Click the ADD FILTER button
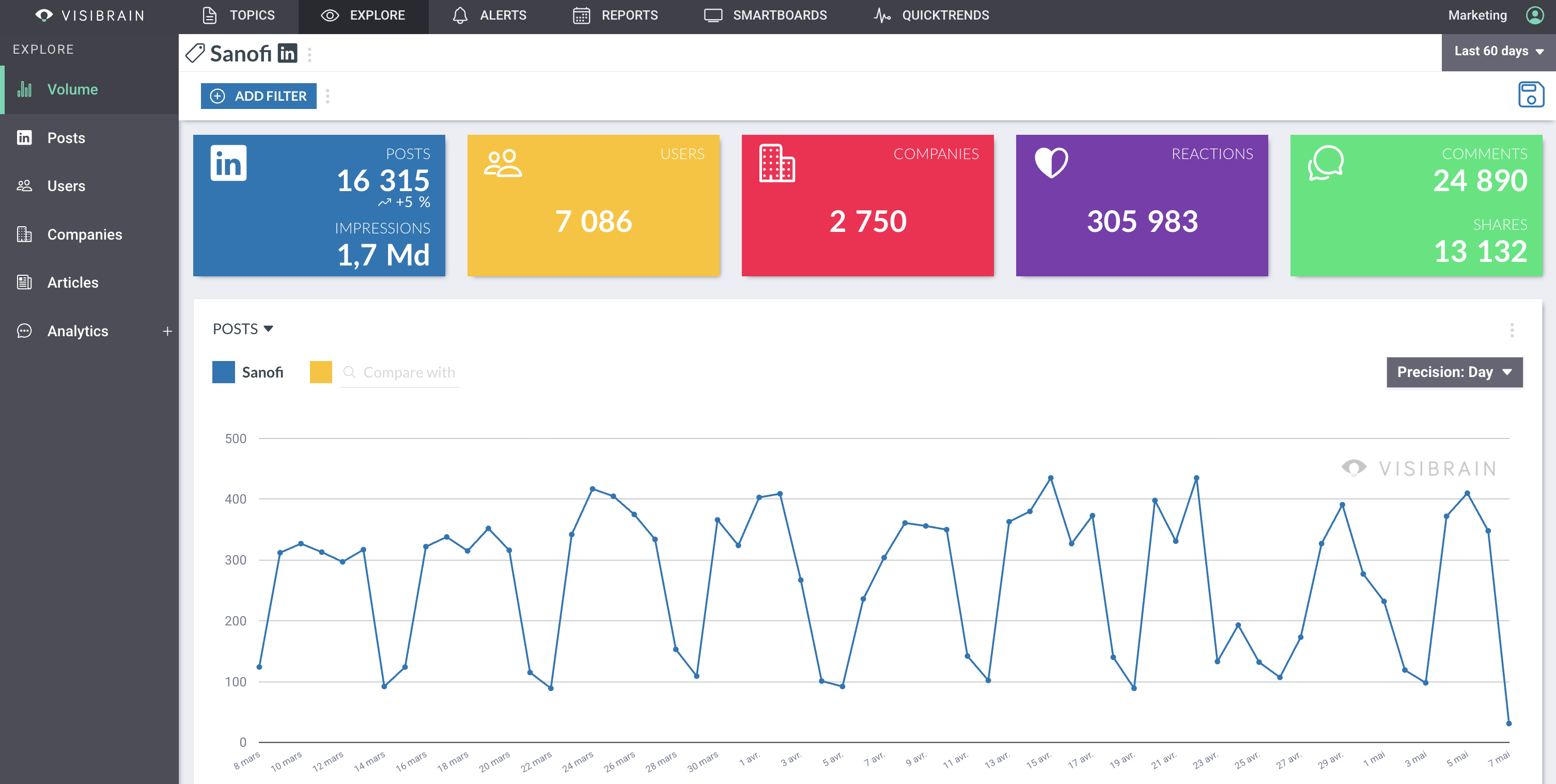 258,96
